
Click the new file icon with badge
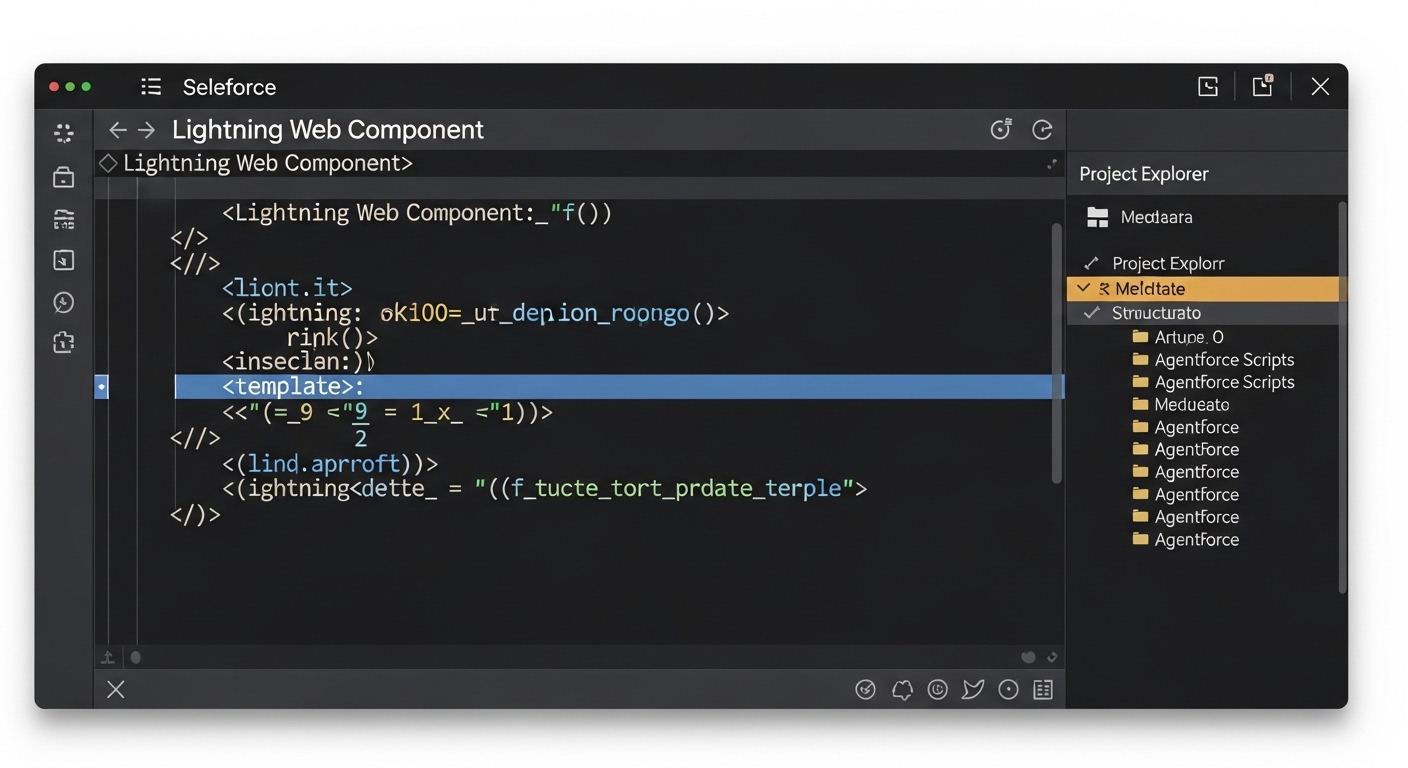(x=1261, y=86)
